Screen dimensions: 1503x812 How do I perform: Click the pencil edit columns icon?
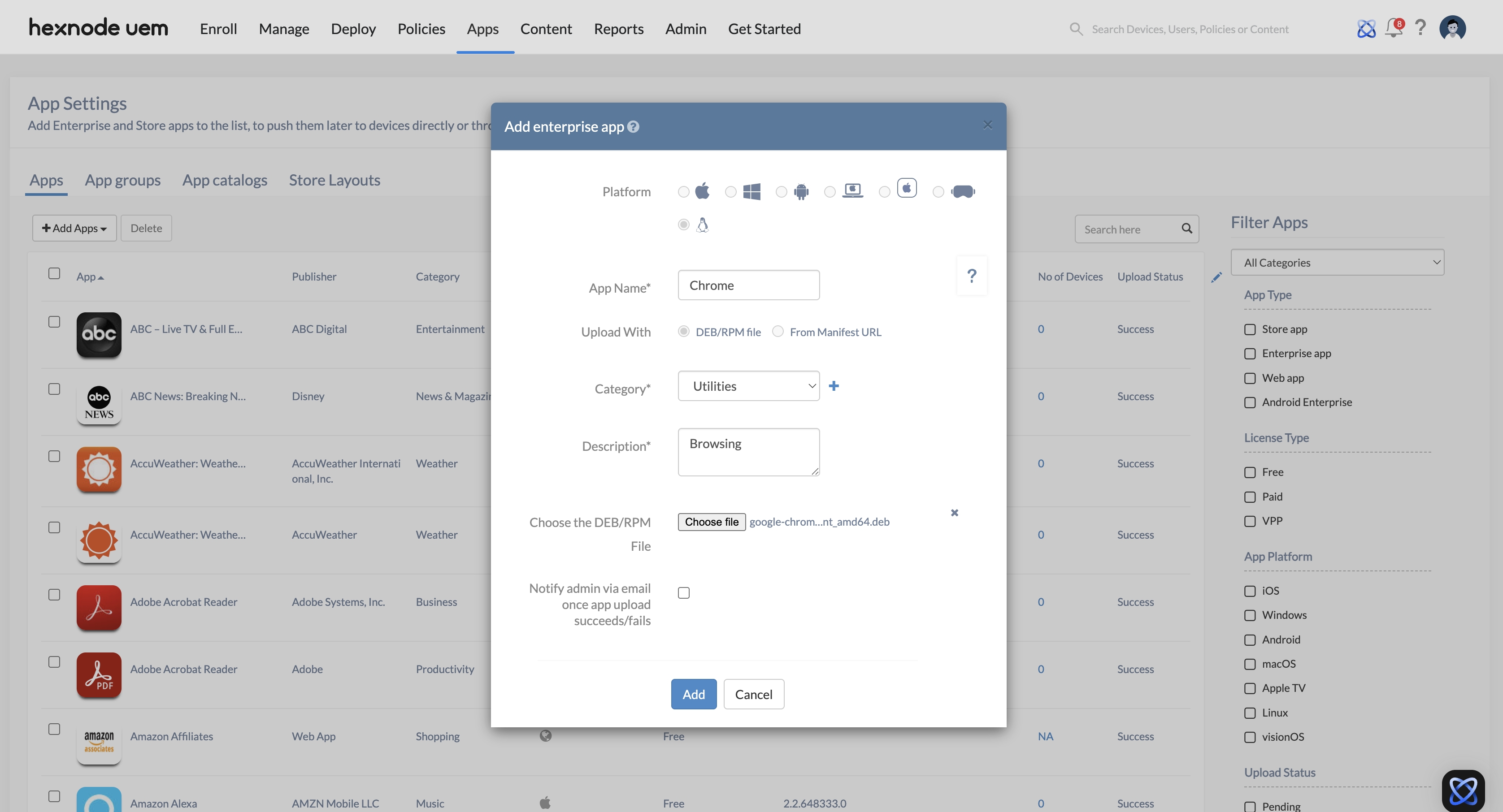coord(1216,277)
